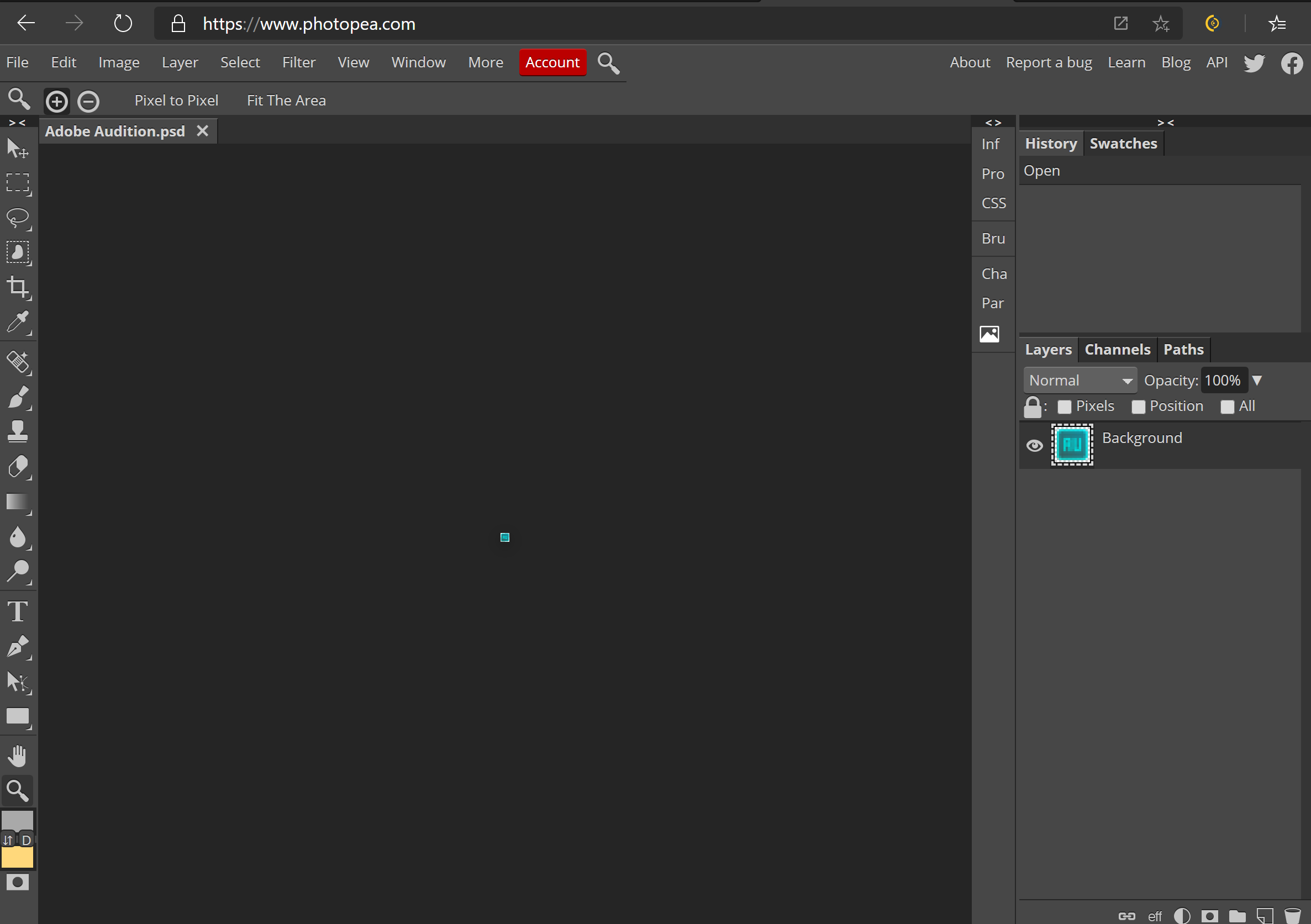Screen dimensions: 1311x924
Task: Select the Hand tool
Action: (x=18, y=756)
